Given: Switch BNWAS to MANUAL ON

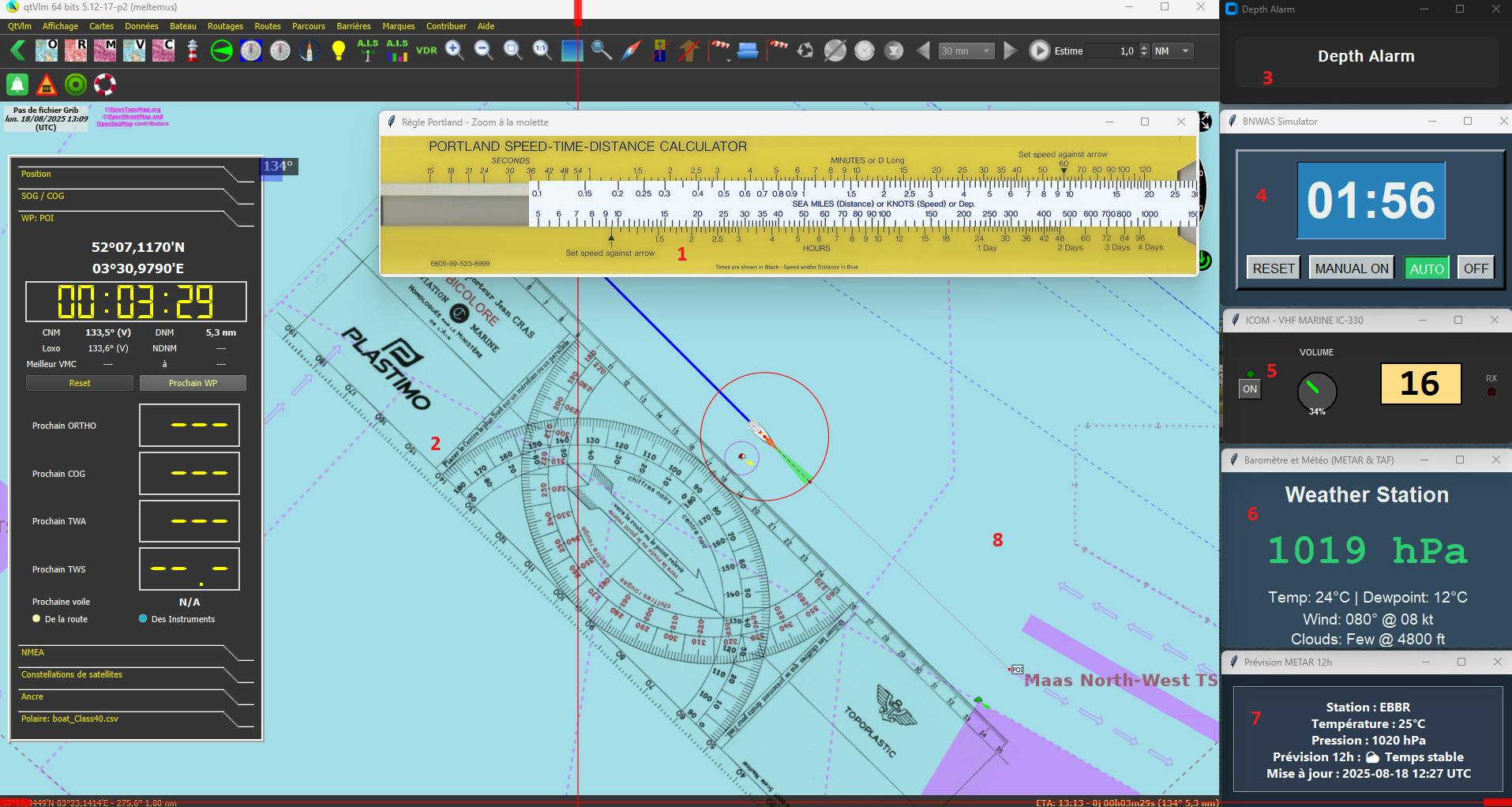Looking at the screenshot, I should click(x=1352, y=268).
